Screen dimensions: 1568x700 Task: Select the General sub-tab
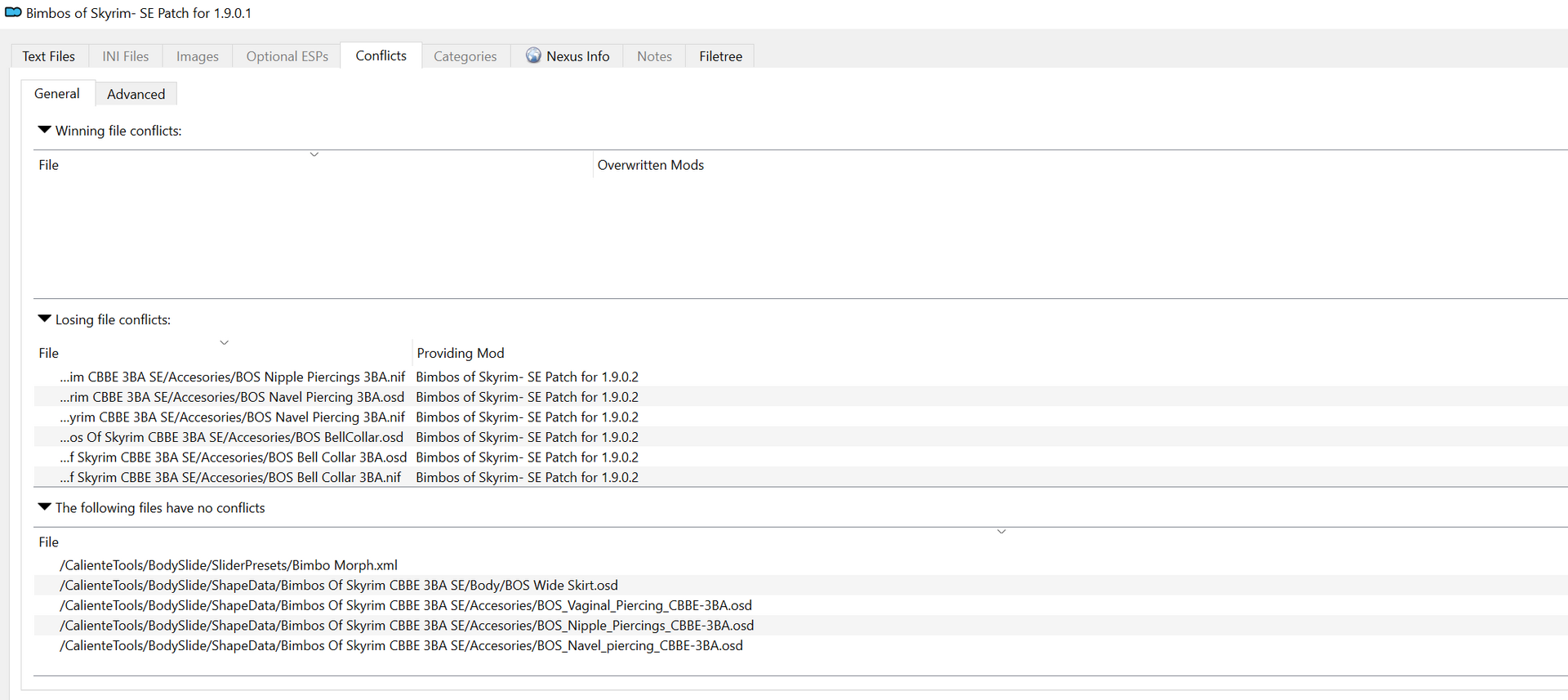pos(57,94)
